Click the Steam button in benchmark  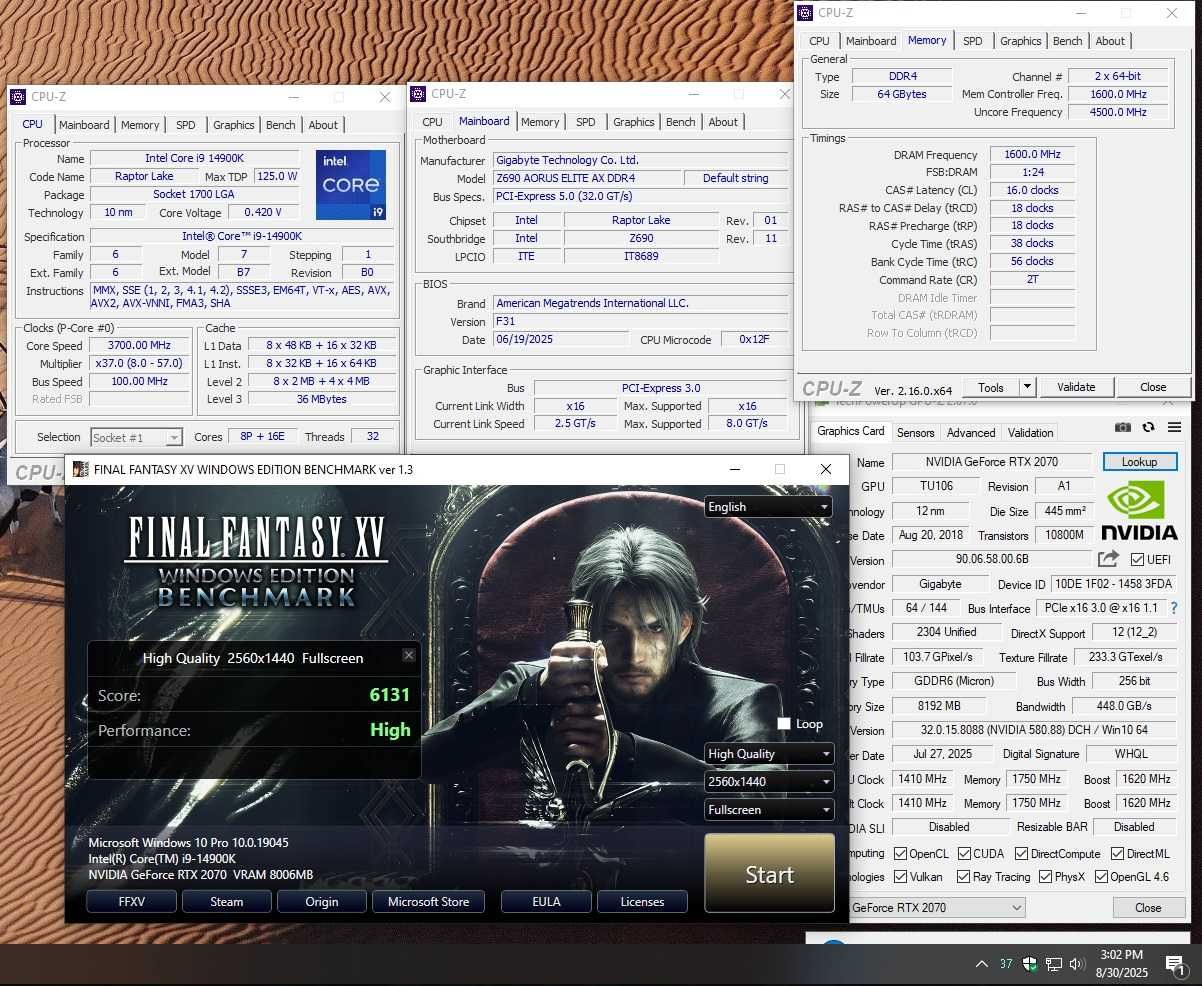(226, 901)
